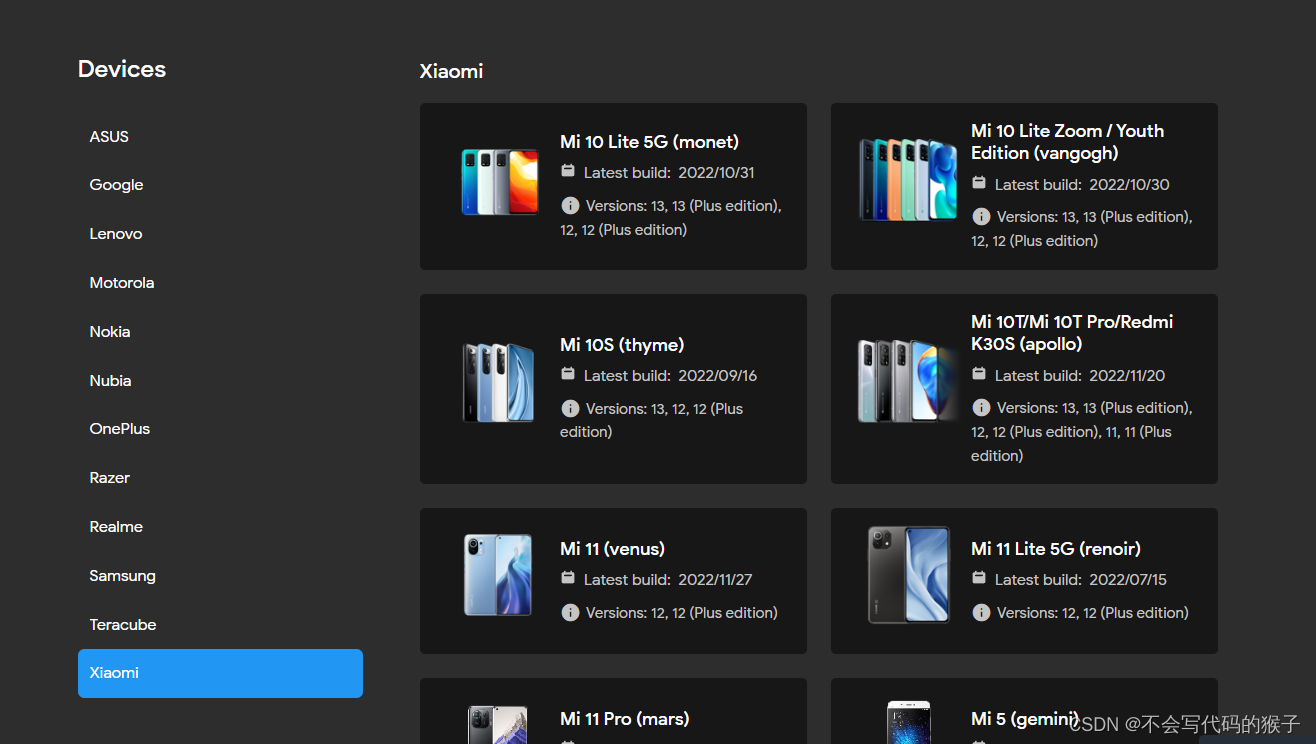Click versions info icon on the thyme card

click(570, 408)
